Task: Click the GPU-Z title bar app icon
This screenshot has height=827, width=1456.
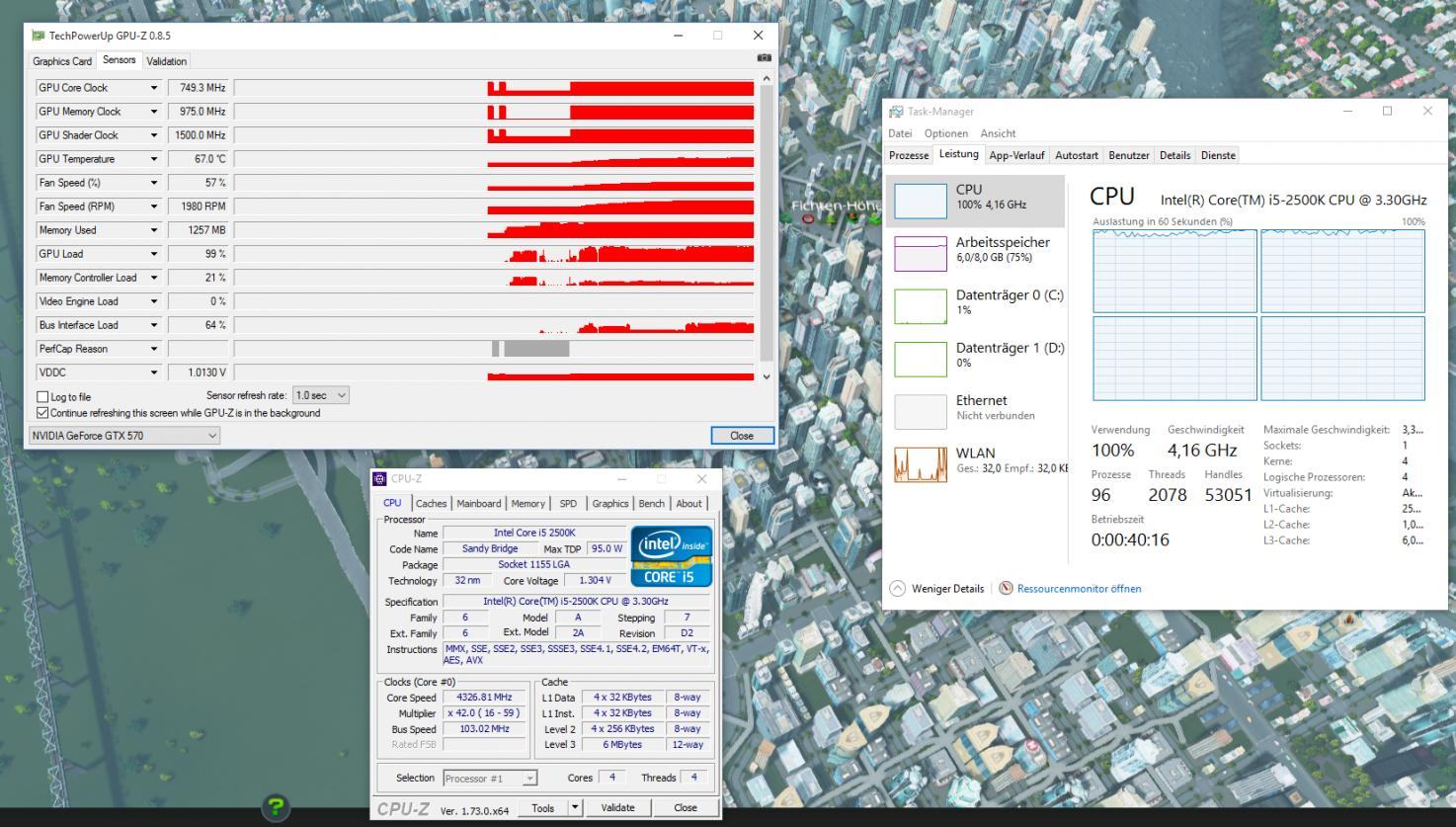Action: tap(39, 36)
